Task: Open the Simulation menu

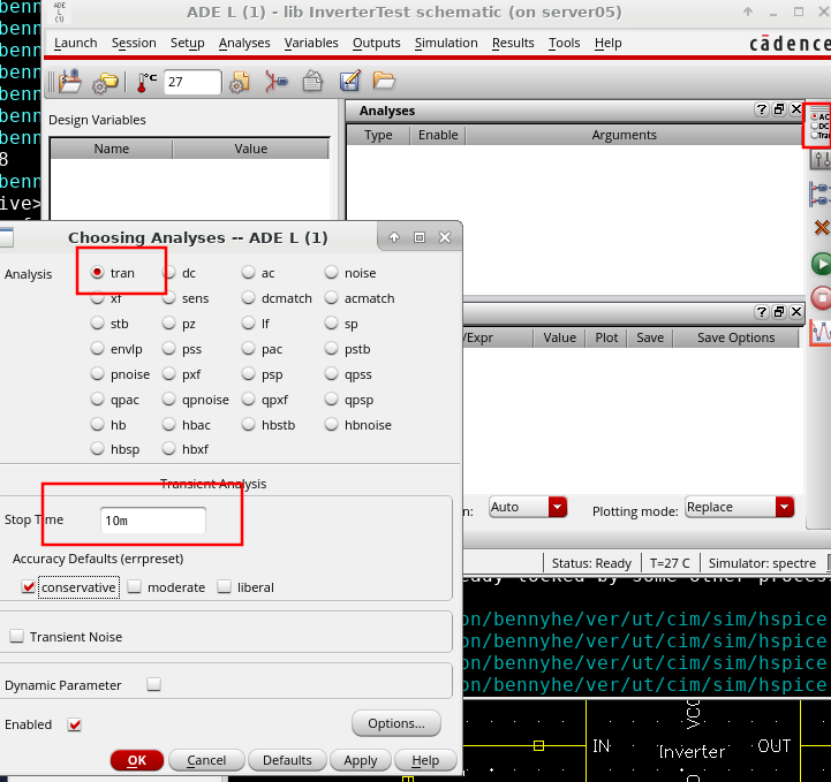Action: pyautogui.click(x=446, y=43)
